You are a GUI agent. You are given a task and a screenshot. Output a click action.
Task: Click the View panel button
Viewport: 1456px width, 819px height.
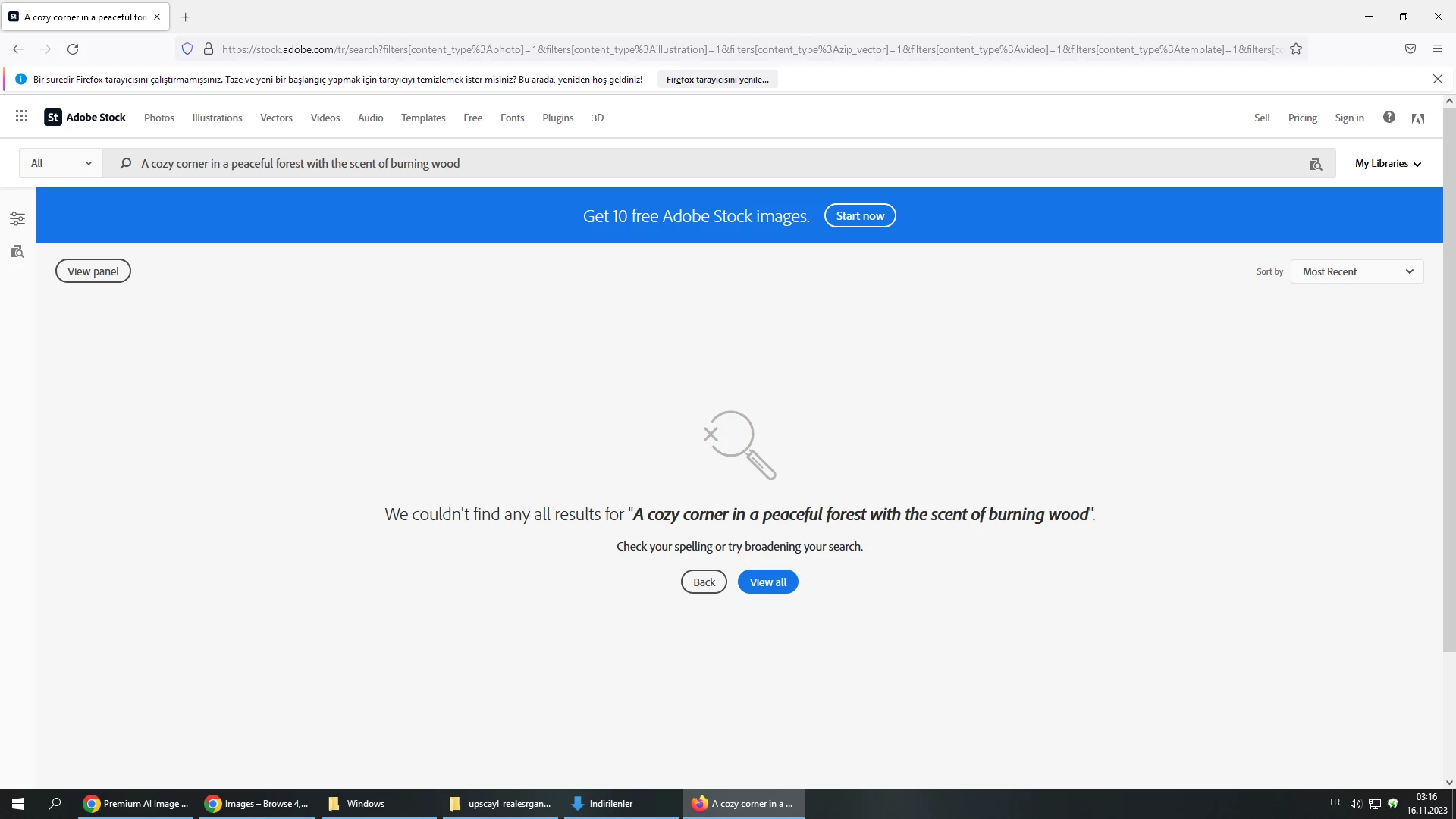click(93, 271)
